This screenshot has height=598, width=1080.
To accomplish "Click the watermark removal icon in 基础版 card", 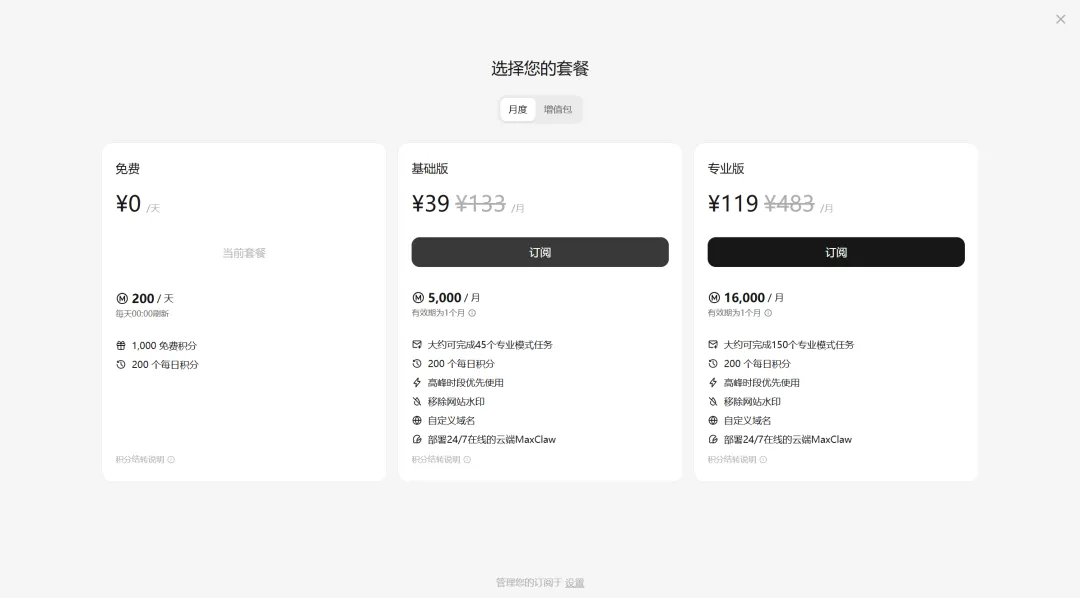I will [x=417, y=402].
